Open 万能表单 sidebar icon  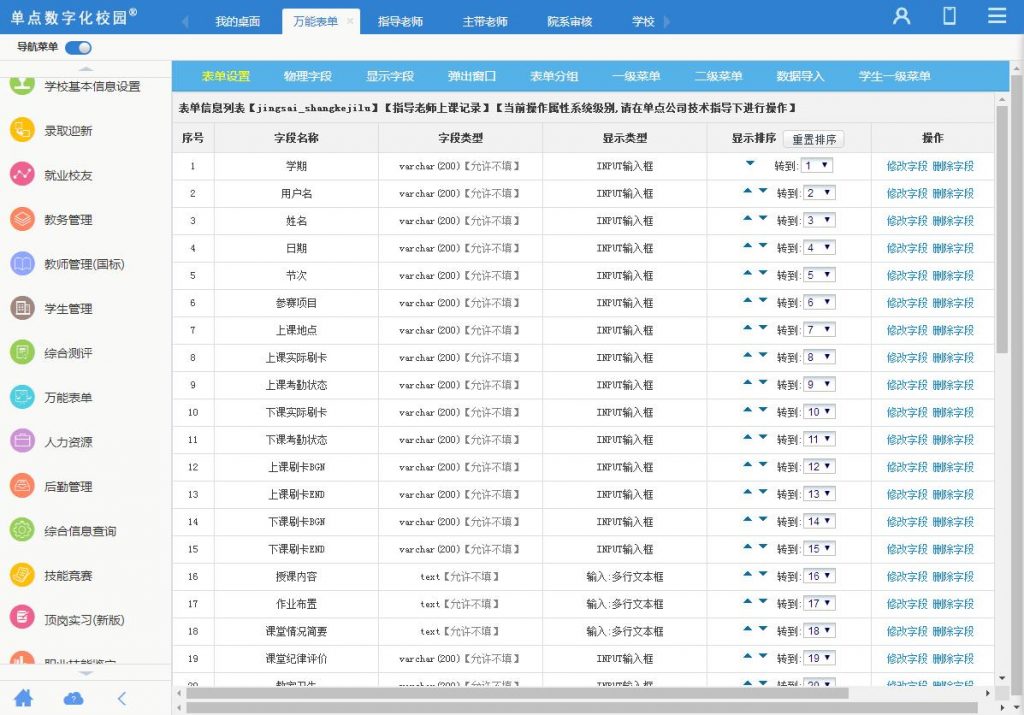point(22,396)
